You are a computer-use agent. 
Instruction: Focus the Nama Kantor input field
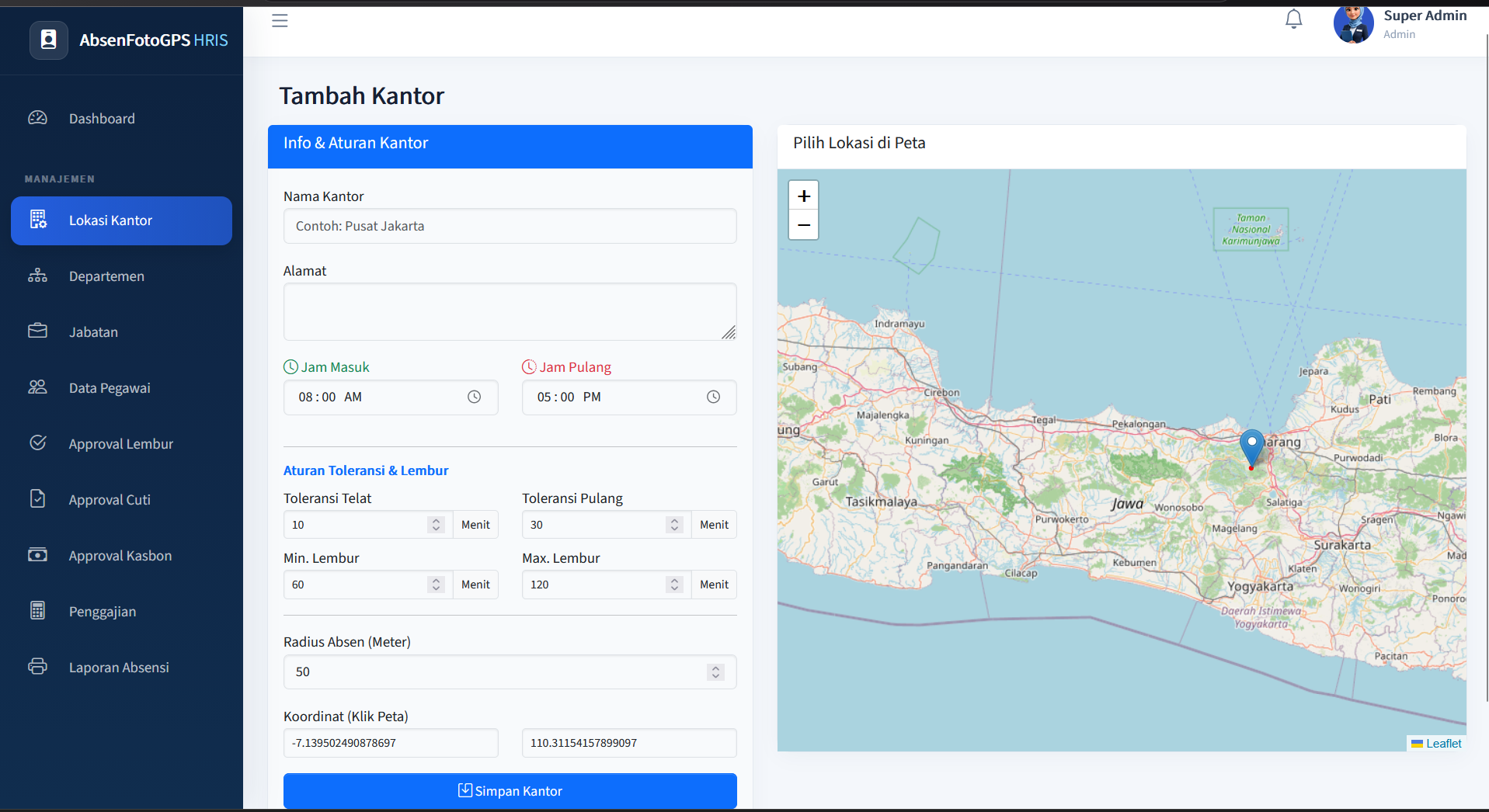pyautogui.click(x=510, y=226)
